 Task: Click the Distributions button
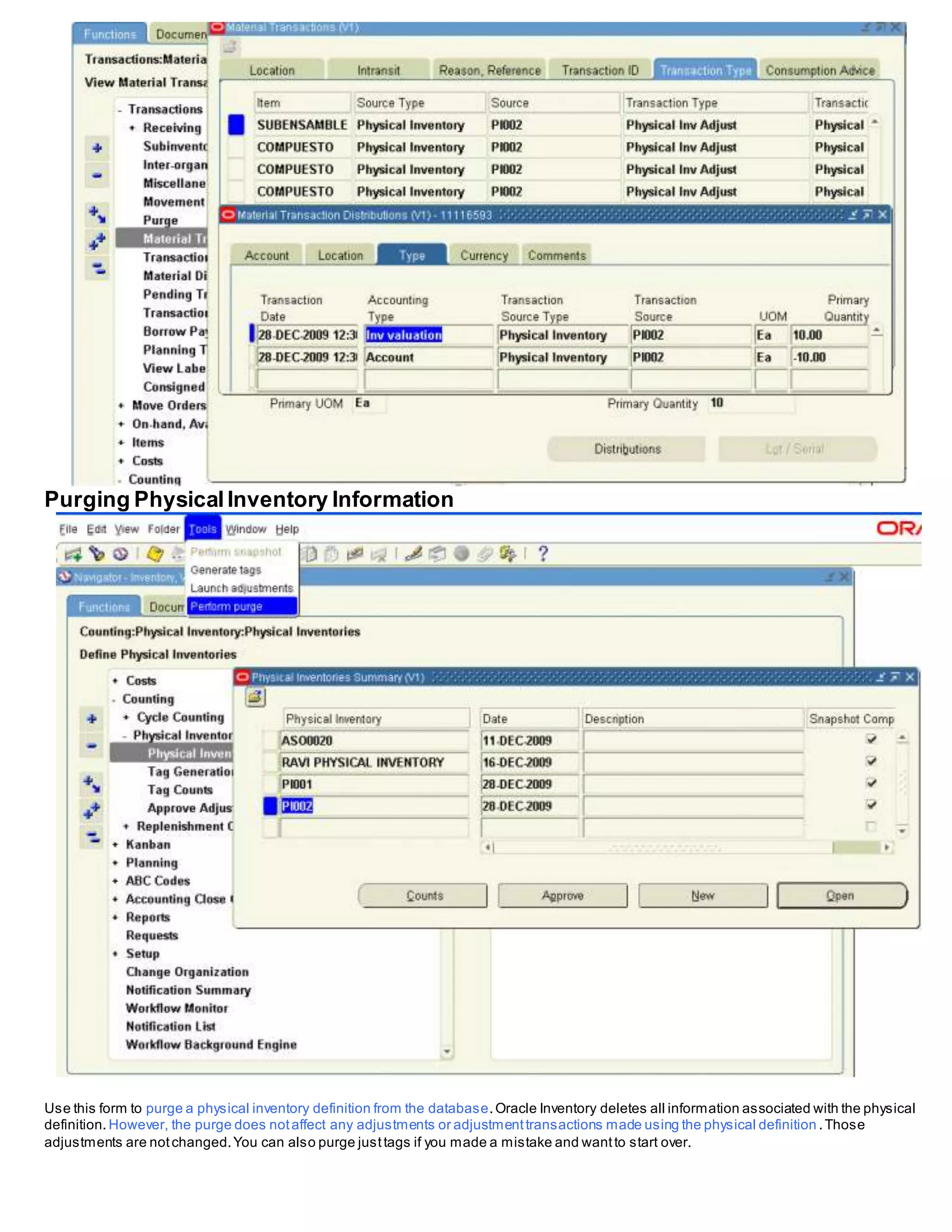coord(627,449)
